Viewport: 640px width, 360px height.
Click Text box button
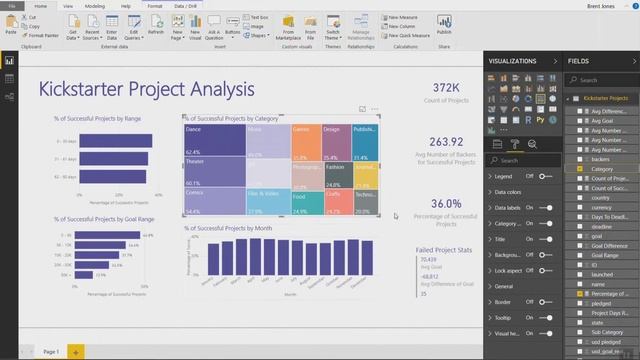coord(256,17)
